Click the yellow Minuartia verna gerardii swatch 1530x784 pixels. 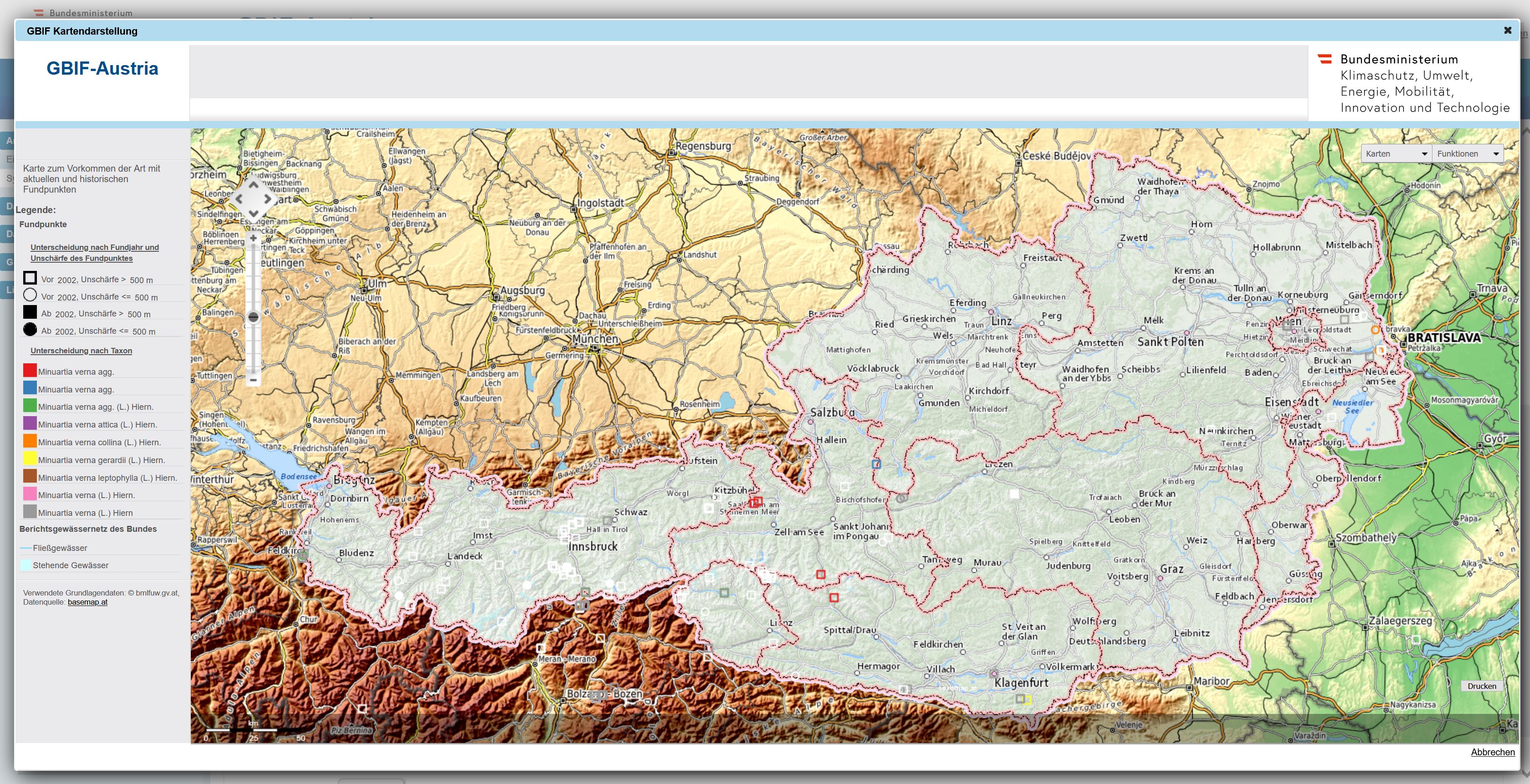pos(30,458)
